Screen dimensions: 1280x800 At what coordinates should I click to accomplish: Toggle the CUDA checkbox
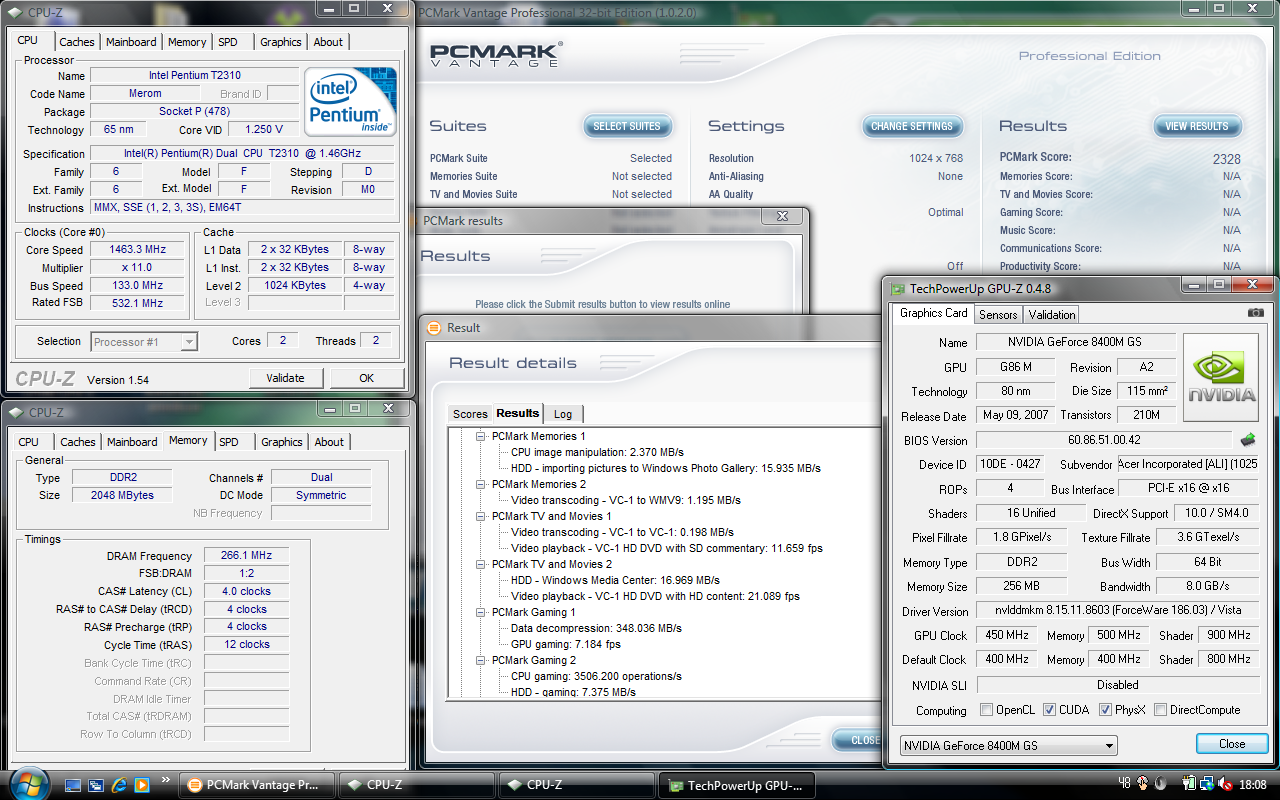click(1049, 710)
